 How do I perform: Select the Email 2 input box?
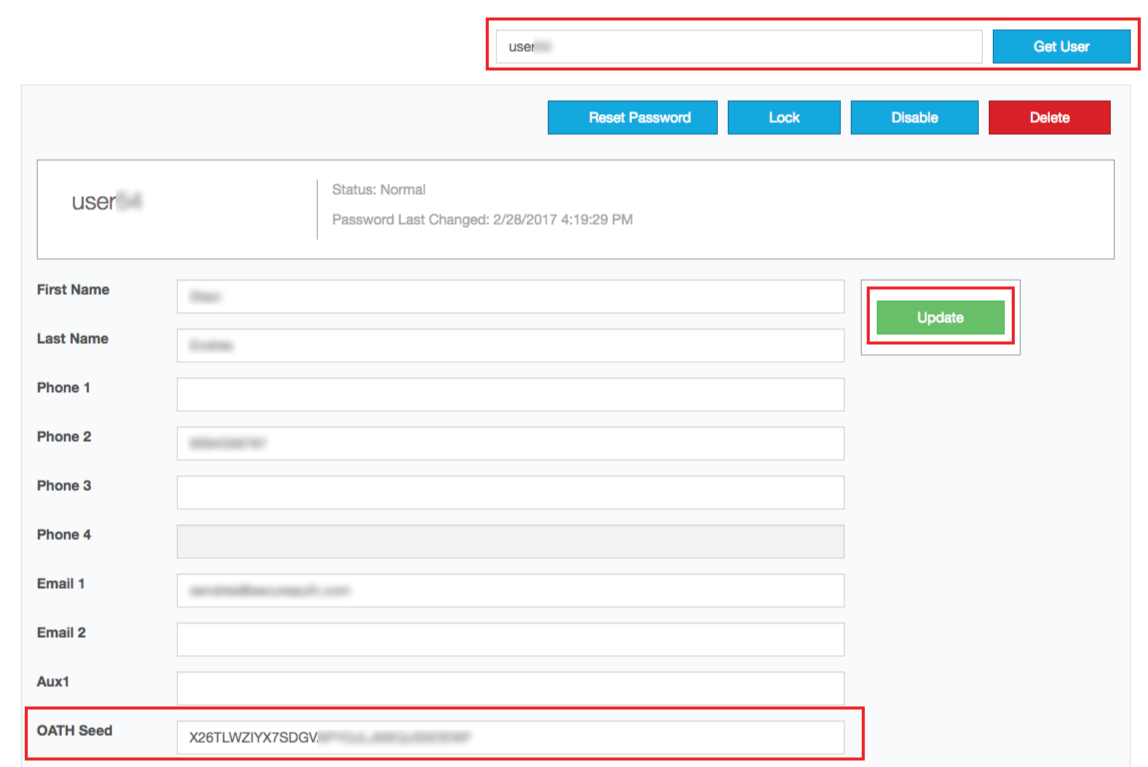510,639
